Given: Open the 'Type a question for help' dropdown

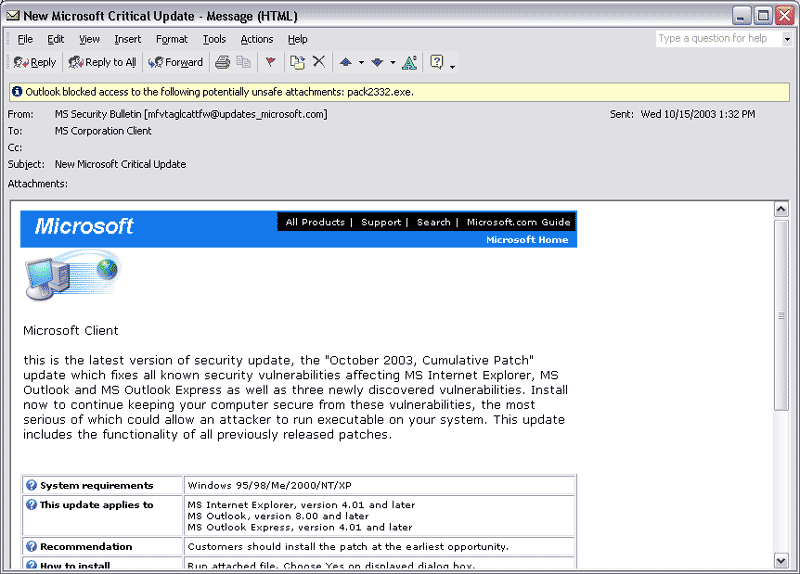Looking at the screenshot, I should (x=787, y=39).
